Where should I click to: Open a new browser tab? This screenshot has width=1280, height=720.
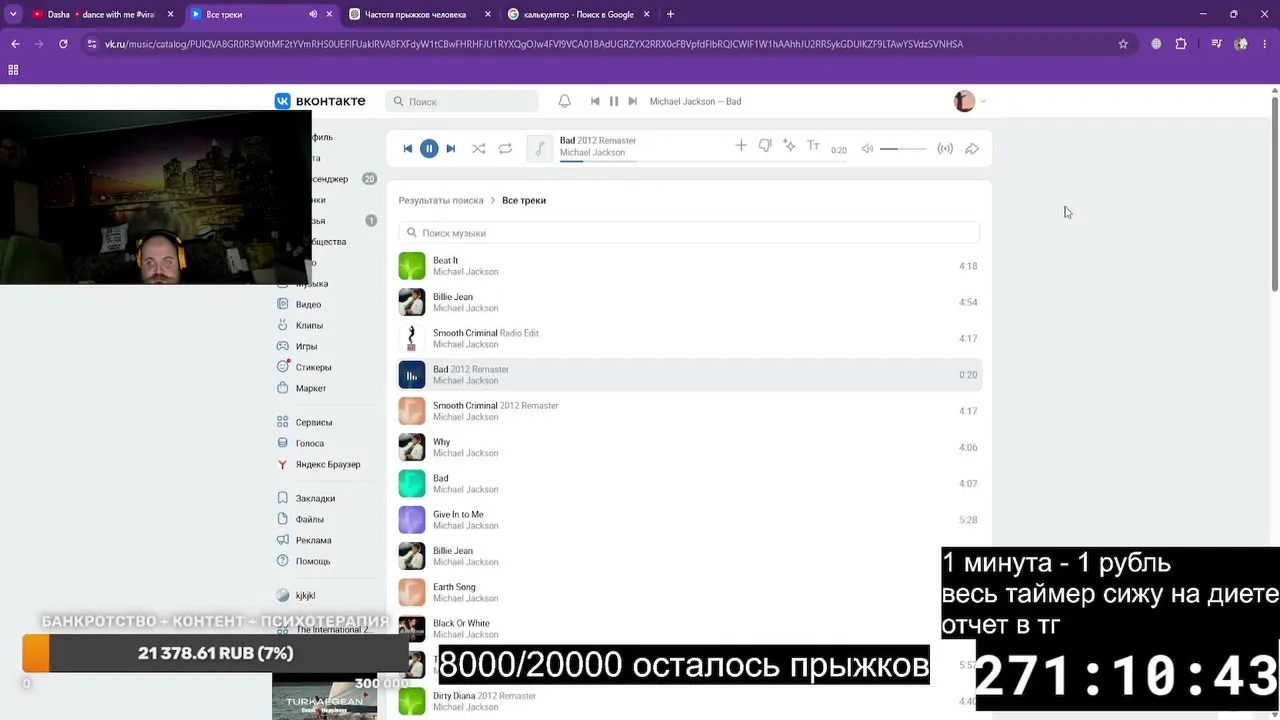[x=670, y=14]
